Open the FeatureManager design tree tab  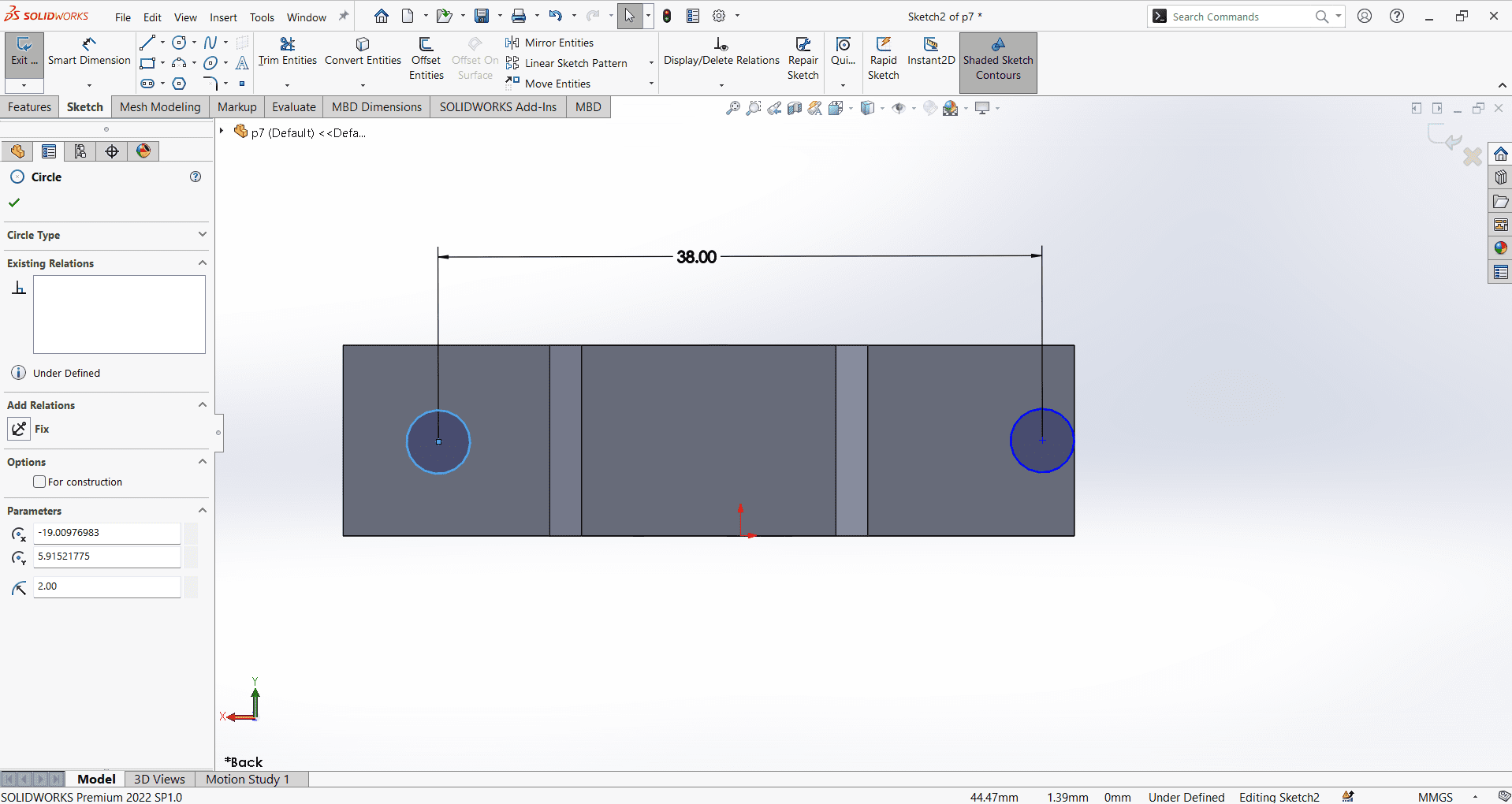(17, 151)
